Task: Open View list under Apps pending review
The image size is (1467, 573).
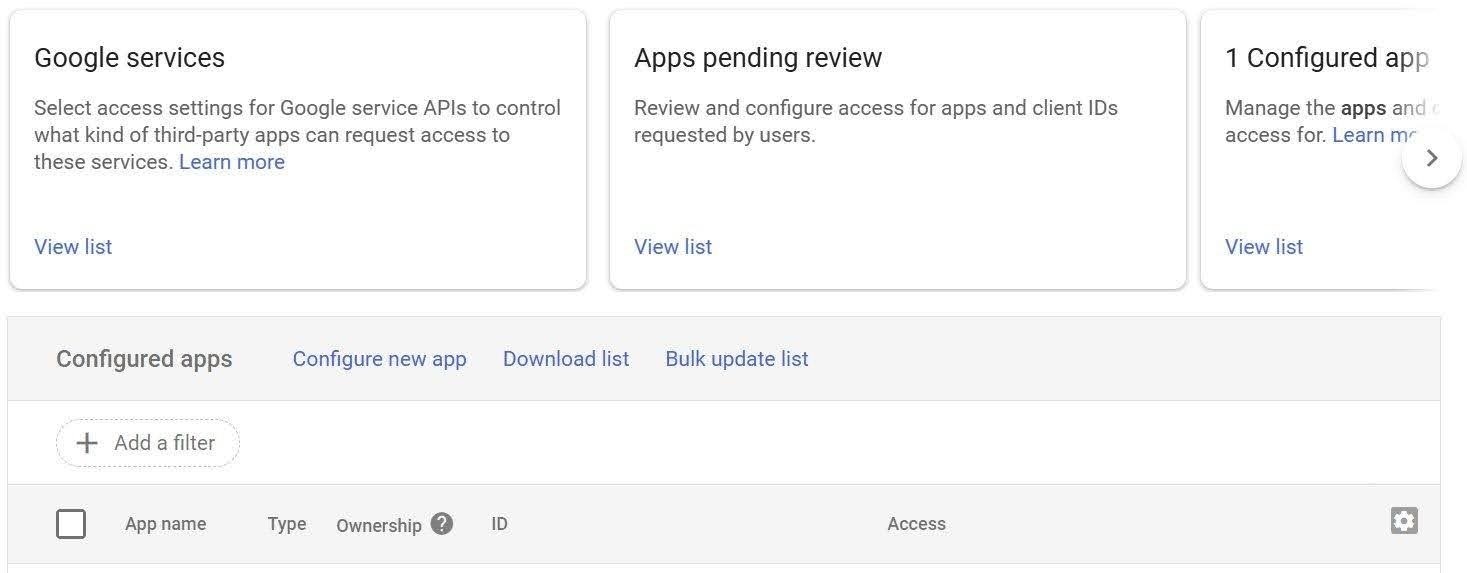Action: (x=673, y=247)
